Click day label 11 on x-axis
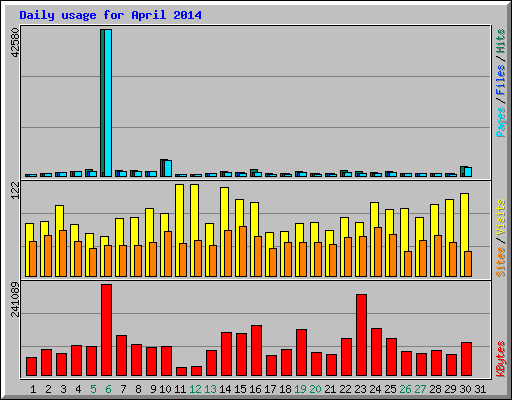512x400 pixels. coord(180,389)
